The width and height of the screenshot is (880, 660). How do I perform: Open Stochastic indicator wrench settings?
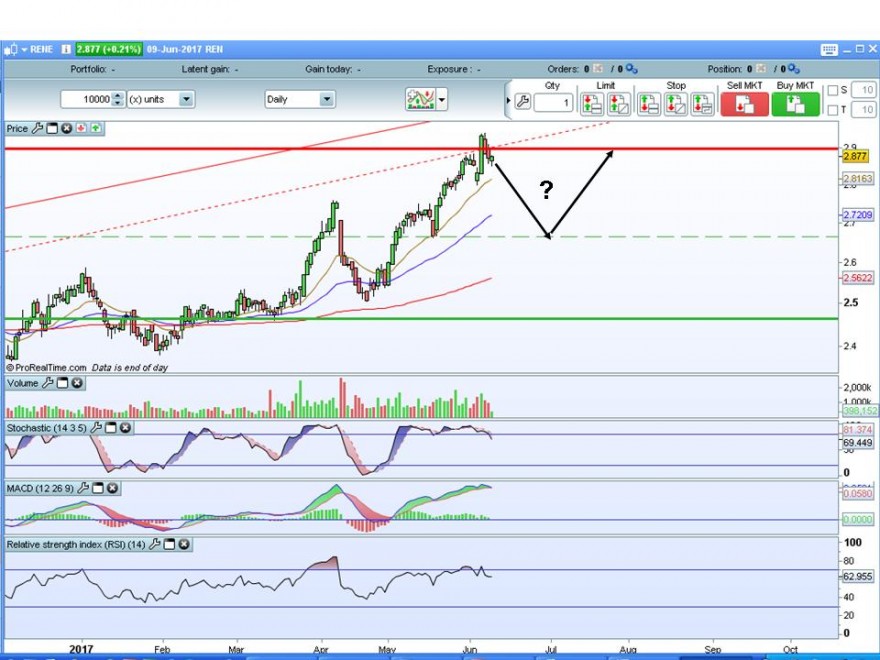pos(96,428)
